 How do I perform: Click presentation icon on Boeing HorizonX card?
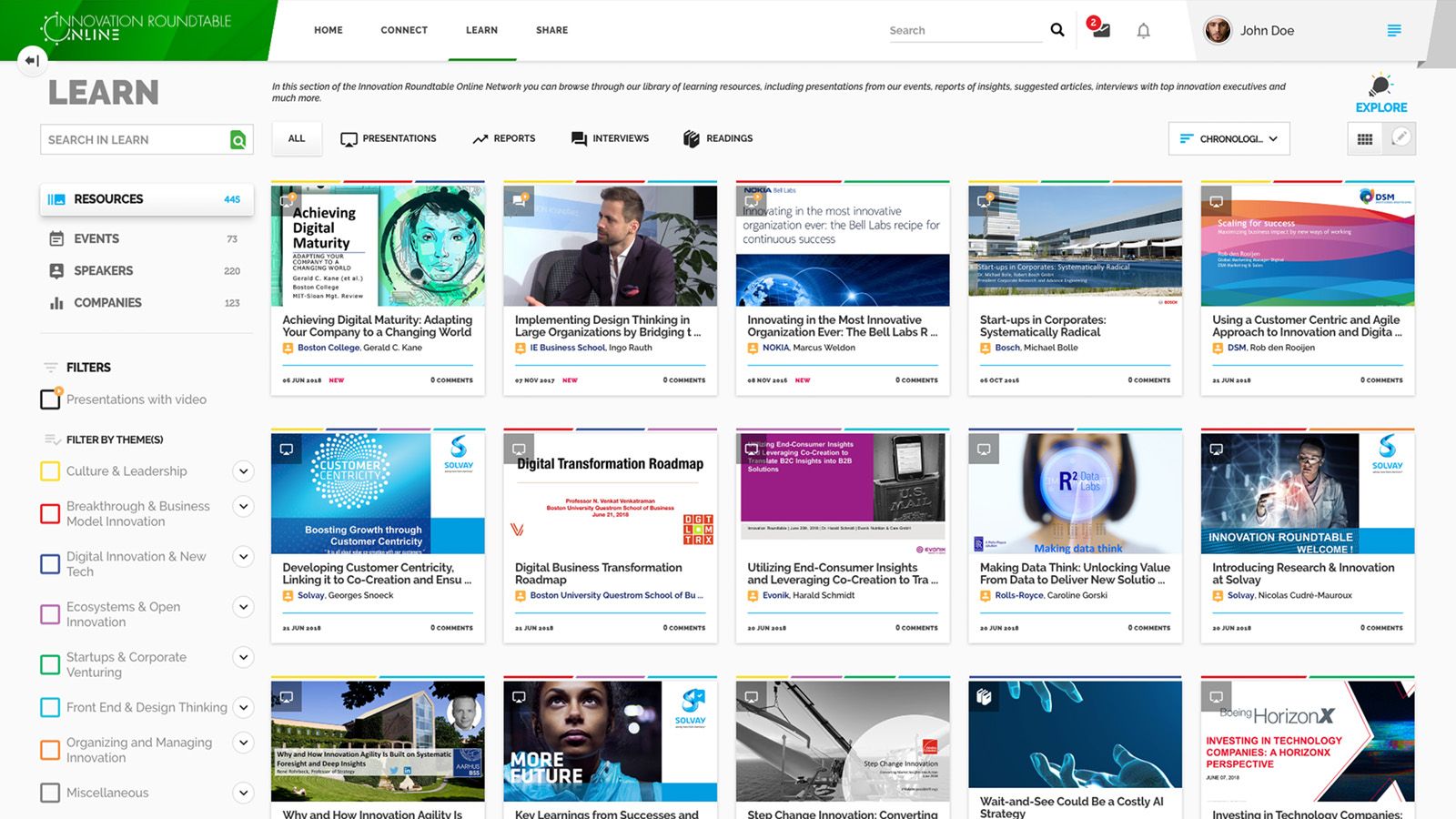coord(1216,696)
